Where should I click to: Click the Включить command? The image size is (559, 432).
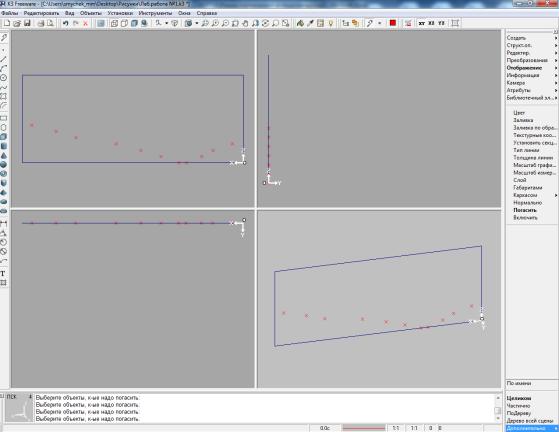(525, 217)
